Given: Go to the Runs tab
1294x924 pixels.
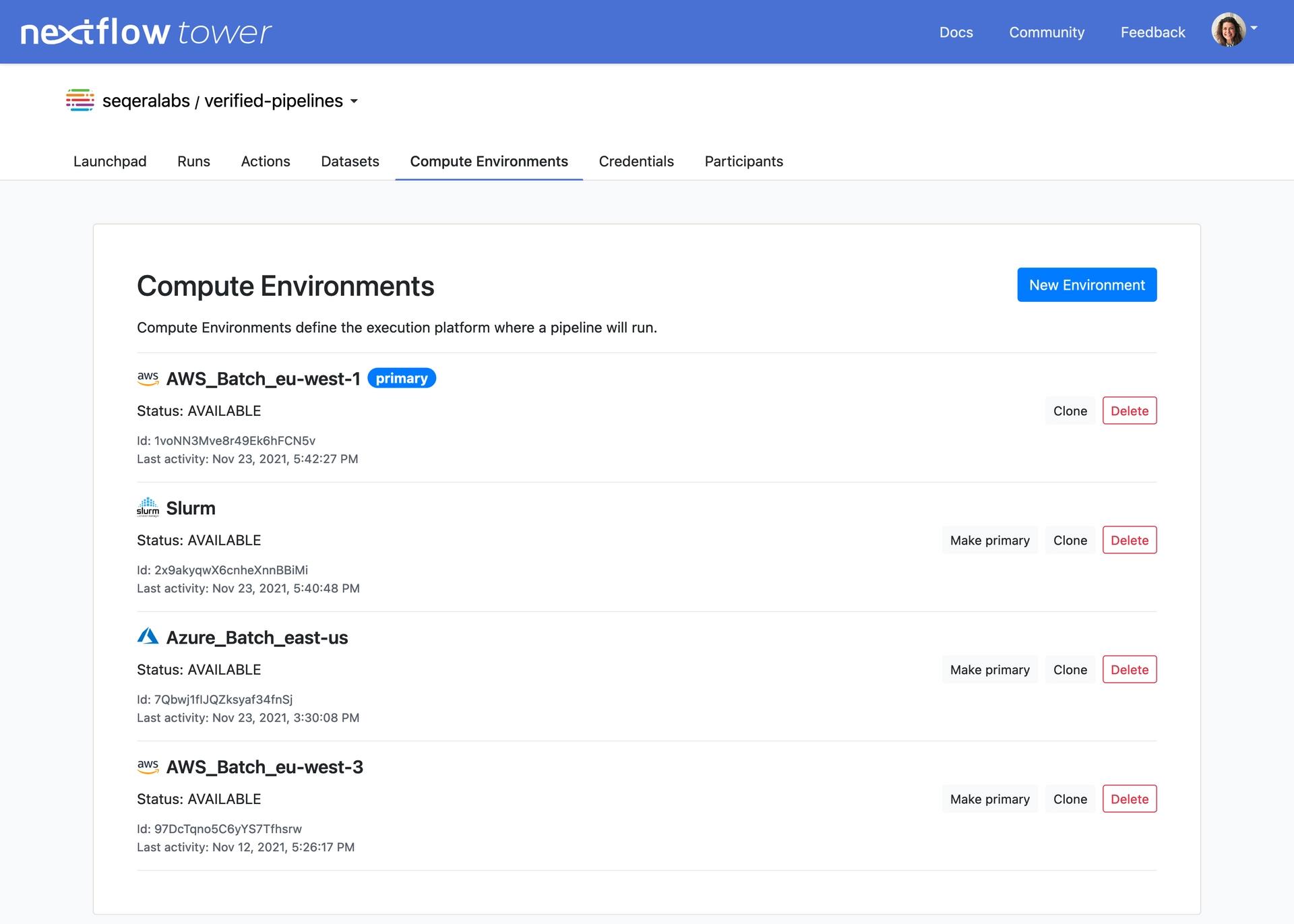Looking at the screenshot, I should [193, 161].
